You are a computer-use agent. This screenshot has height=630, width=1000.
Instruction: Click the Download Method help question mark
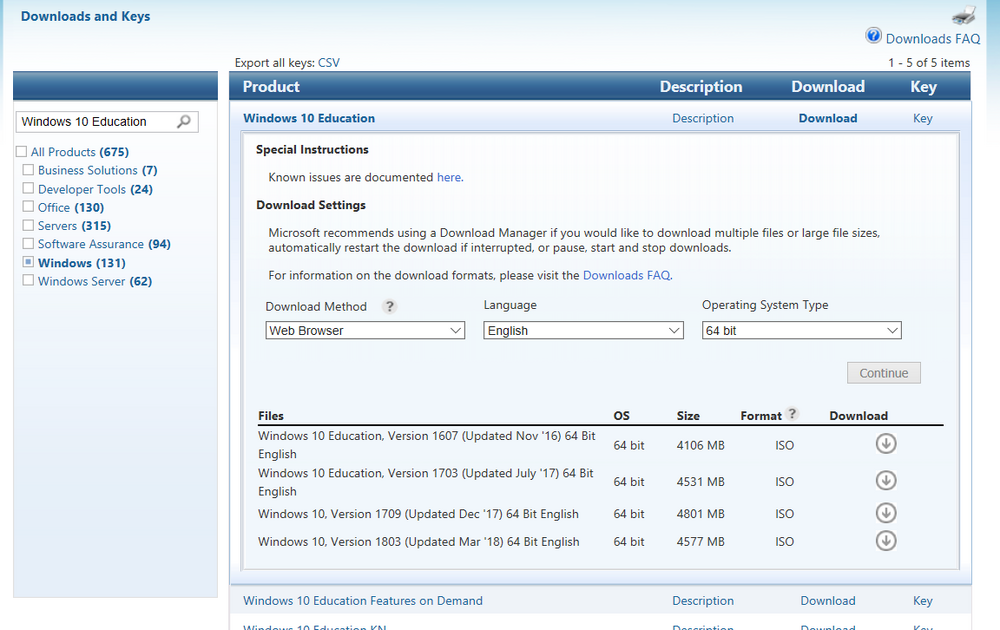point(389,307)
